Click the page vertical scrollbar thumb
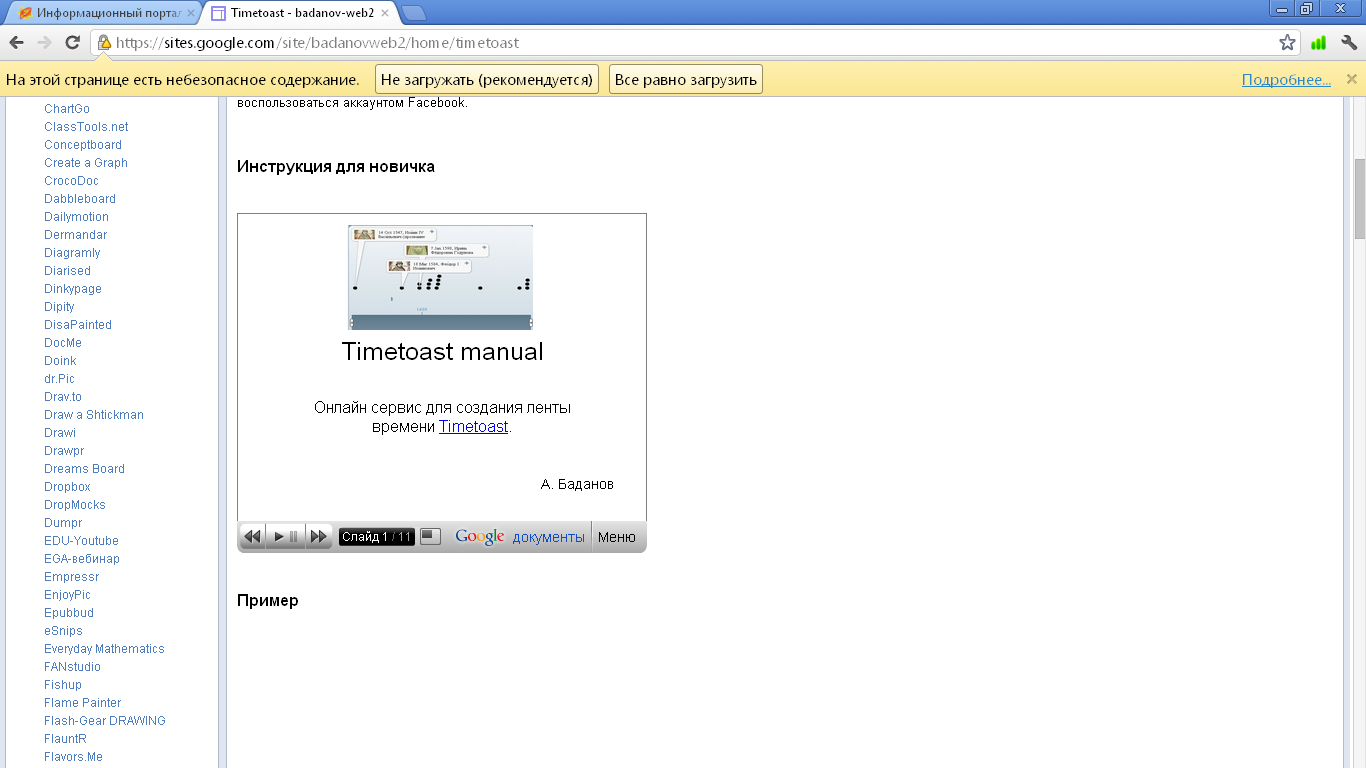The width and height of the screenshot is (1366, 768). tap(1359, 198)
